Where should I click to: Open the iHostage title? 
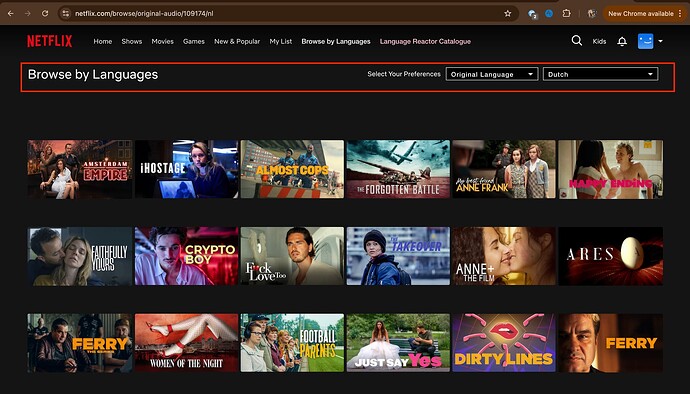coord(187,169)
